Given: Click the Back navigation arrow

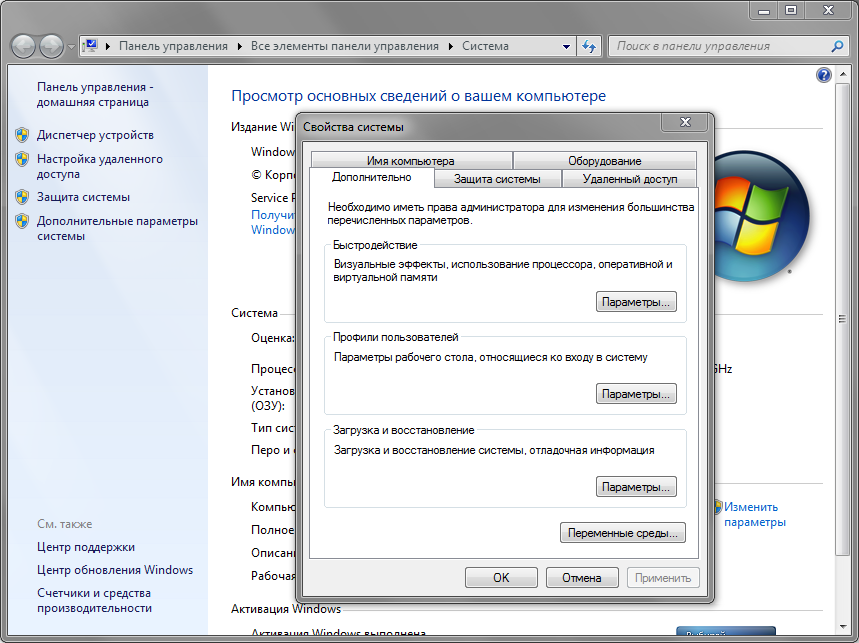Looking at the screenshot, I should pos(22,45).
